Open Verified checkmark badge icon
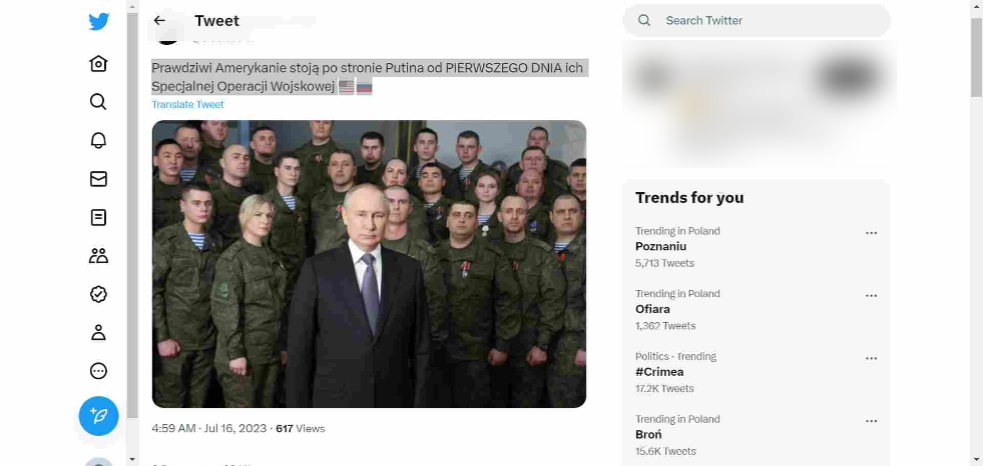Screen dimensions: 983x466 98,294
